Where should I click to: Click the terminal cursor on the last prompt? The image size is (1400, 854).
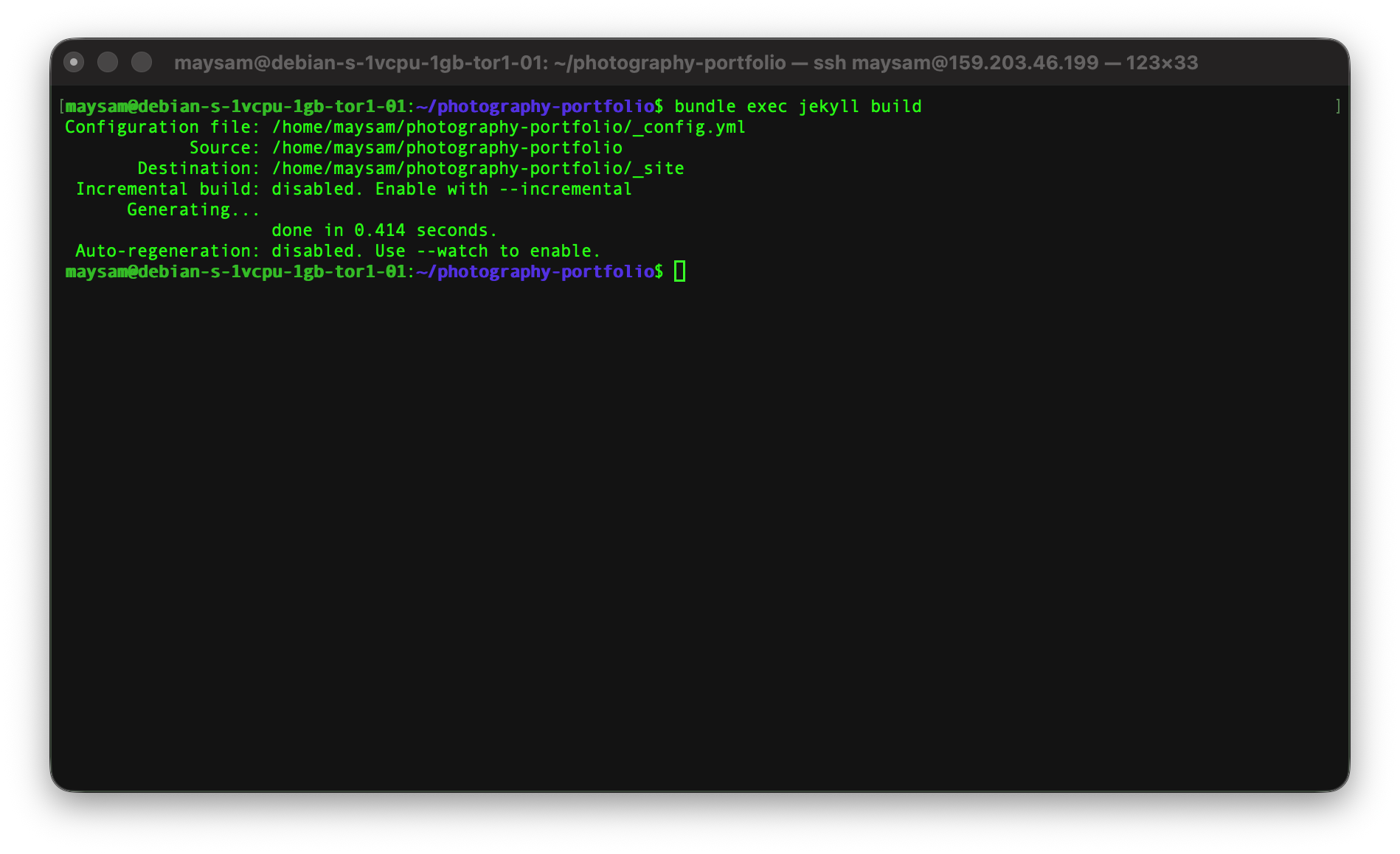coord(680,271)
